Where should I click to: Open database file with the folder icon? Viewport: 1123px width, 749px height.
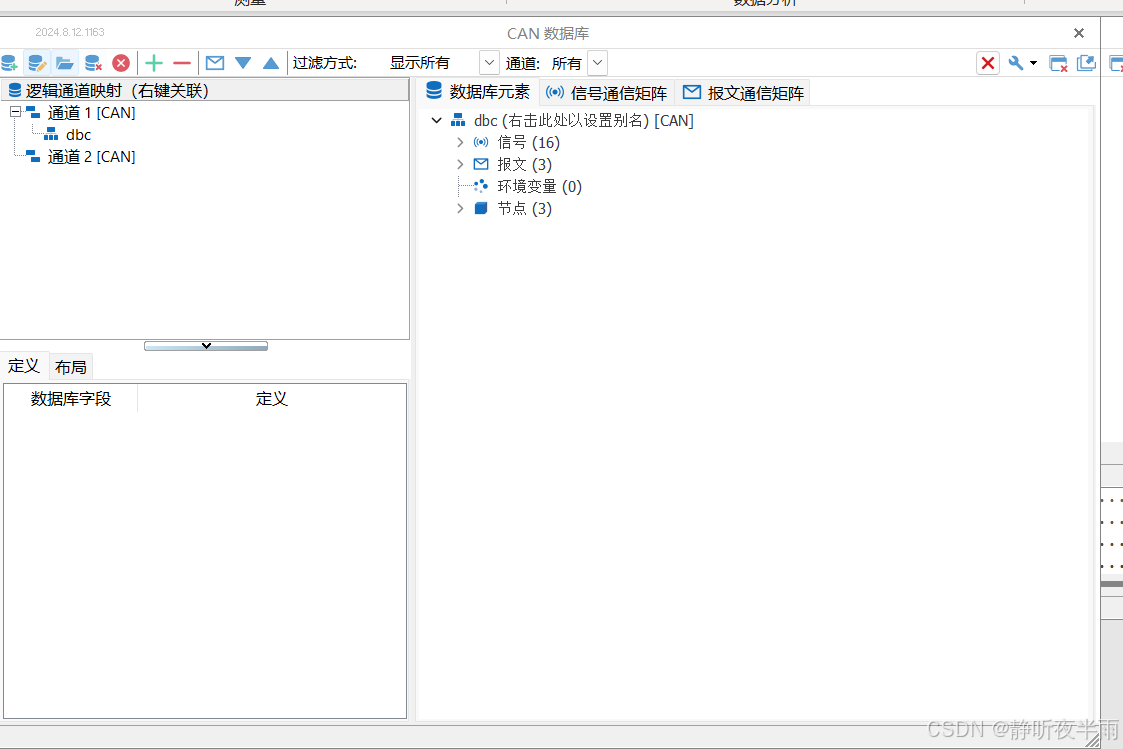tap(64, 63)
